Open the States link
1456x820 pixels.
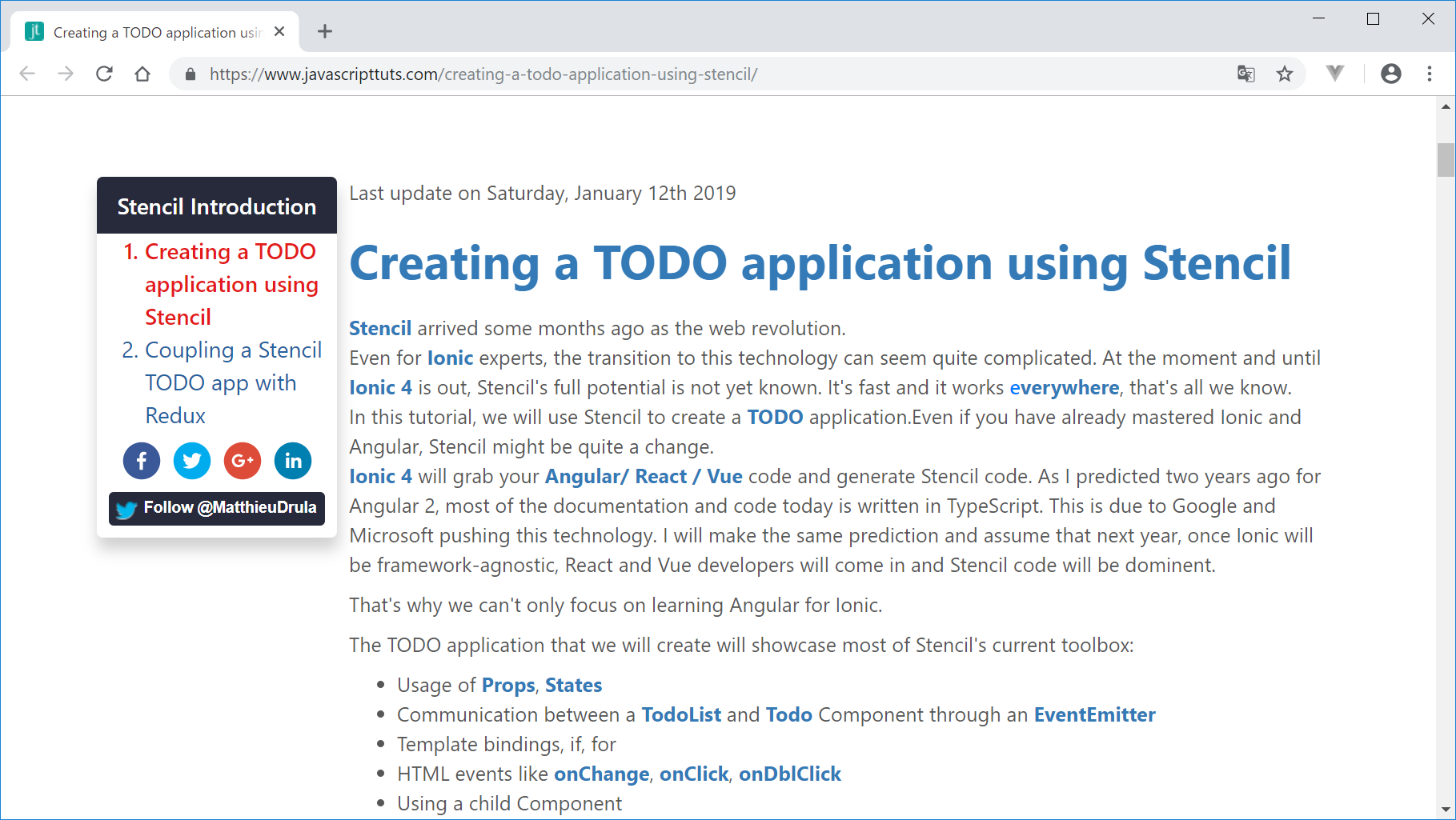[x=573, y=685]
